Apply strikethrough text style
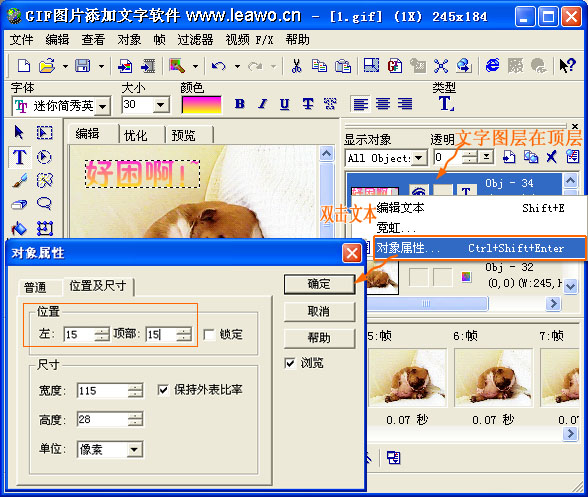This screenshot has width=588, height=497. coord(308,104)
